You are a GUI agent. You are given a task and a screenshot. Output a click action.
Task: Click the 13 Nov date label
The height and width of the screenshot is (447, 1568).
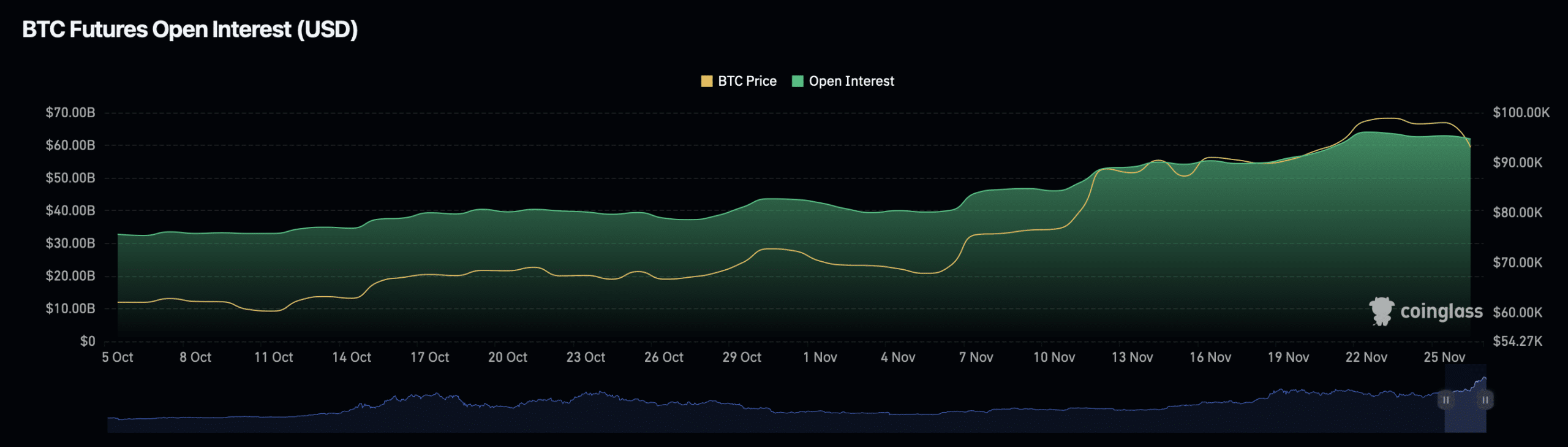1132,357
